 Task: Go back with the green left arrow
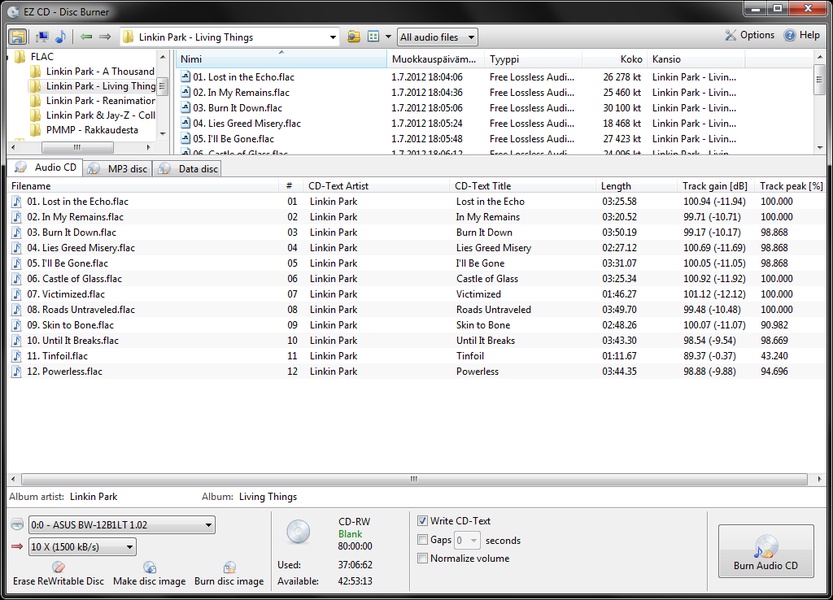click(86, 37)
